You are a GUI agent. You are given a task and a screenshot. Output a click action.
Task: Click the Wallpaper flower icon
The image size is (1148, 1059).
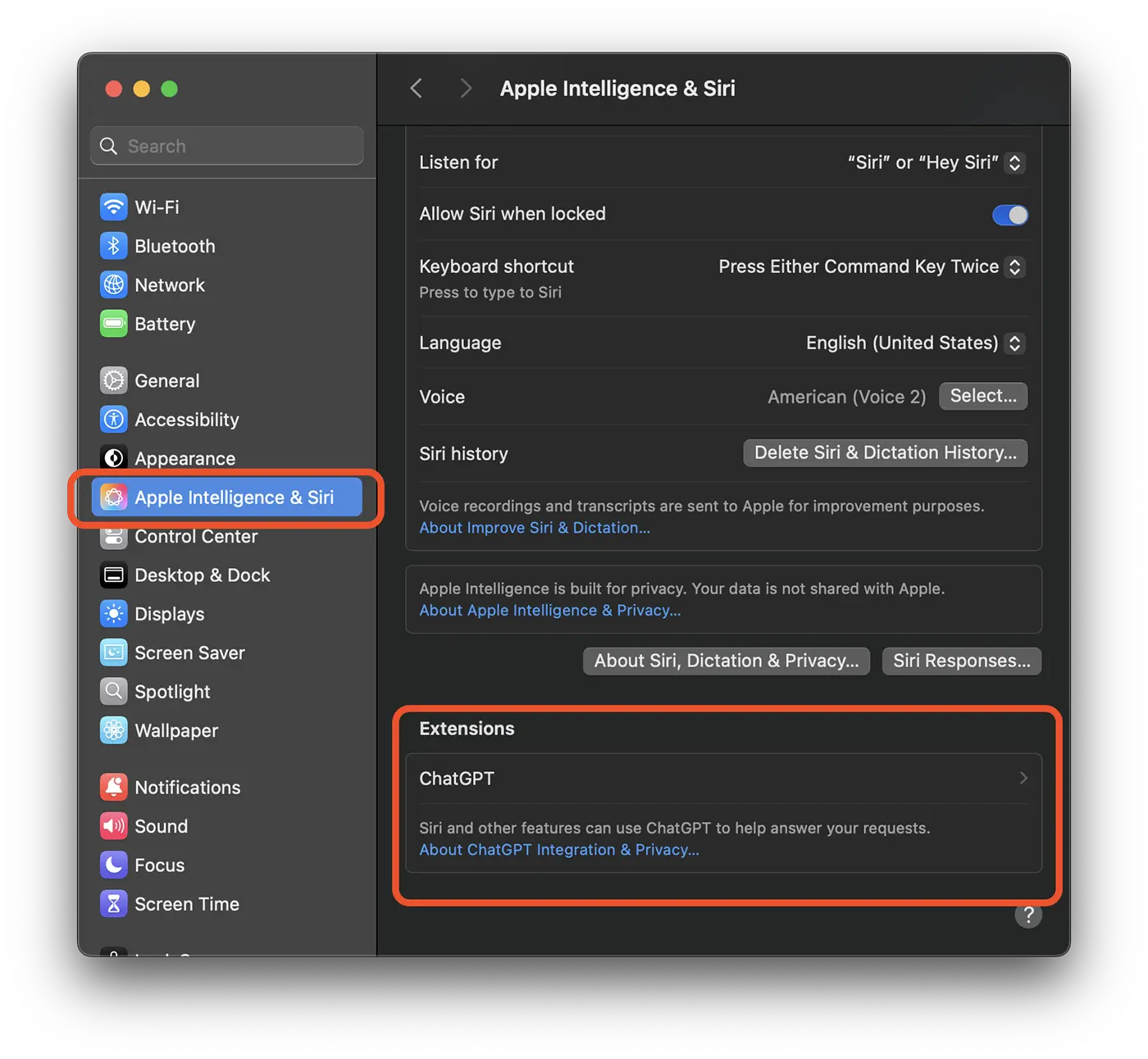[114, 730]
